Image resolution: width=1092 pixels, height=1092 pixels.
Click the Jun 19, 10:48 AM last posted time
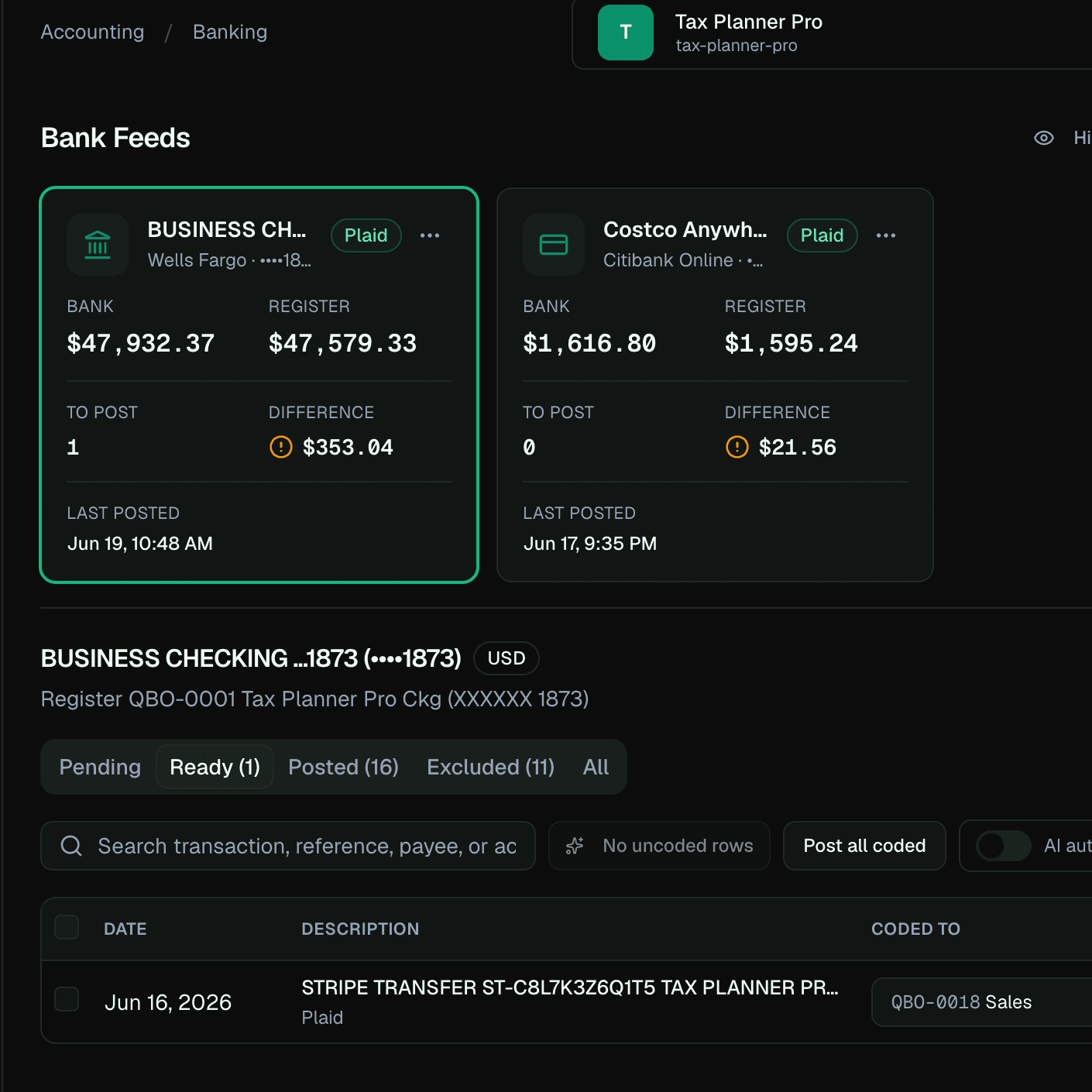pyautogui.click(x=139, y=544)
